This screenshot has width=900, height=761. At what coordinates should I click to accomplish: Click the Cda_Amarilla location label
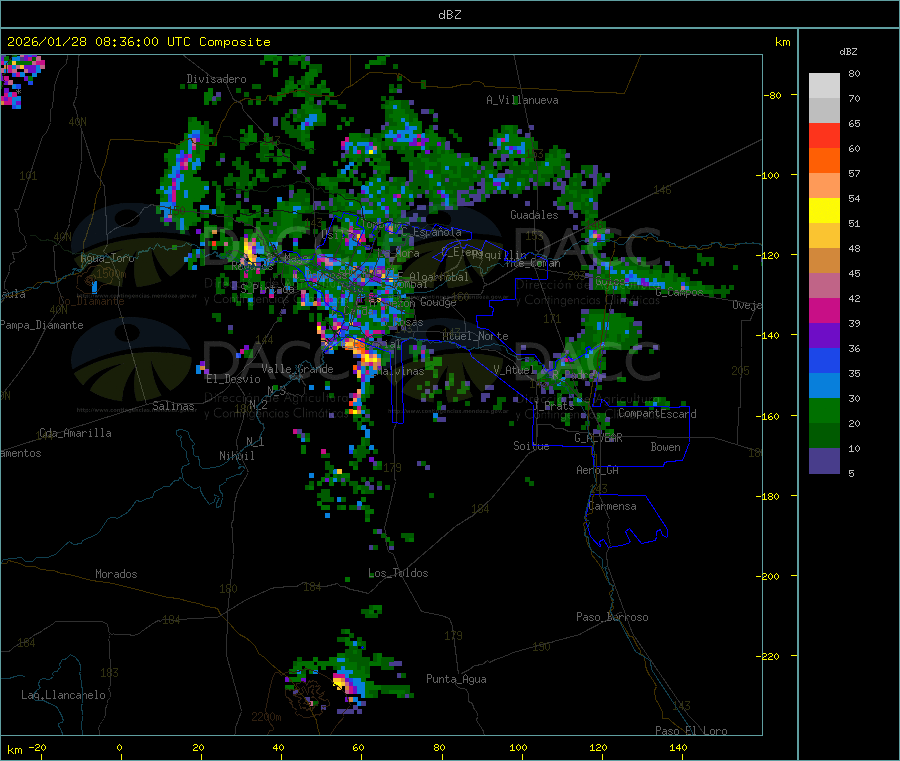point(75,433)
